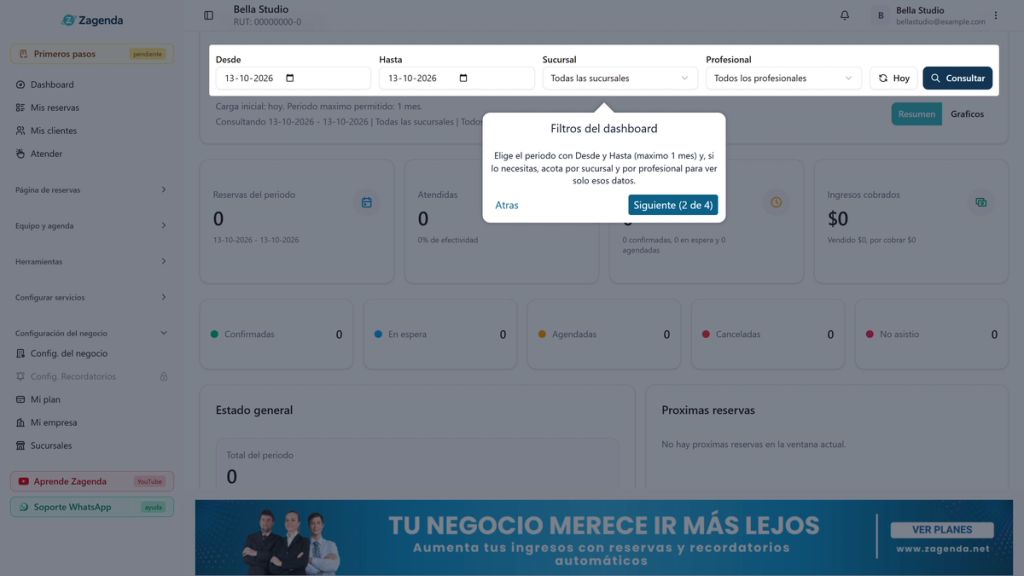Viewport: 1024px width, 576px height.
Task: Open calendar picker in Hasta field
Action: point(463,78)
